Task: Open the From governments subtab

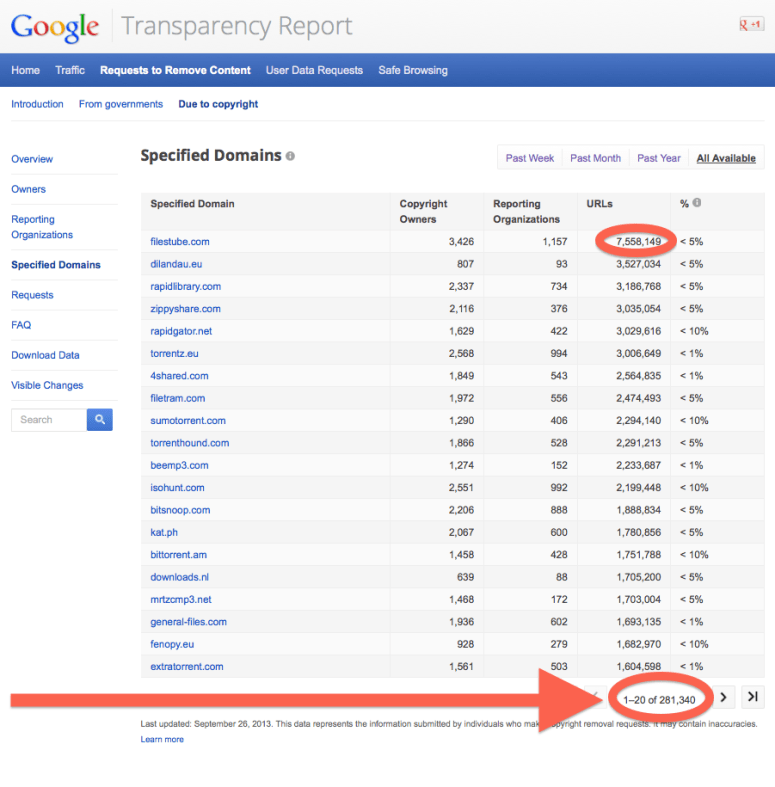Action: (120, 104)
